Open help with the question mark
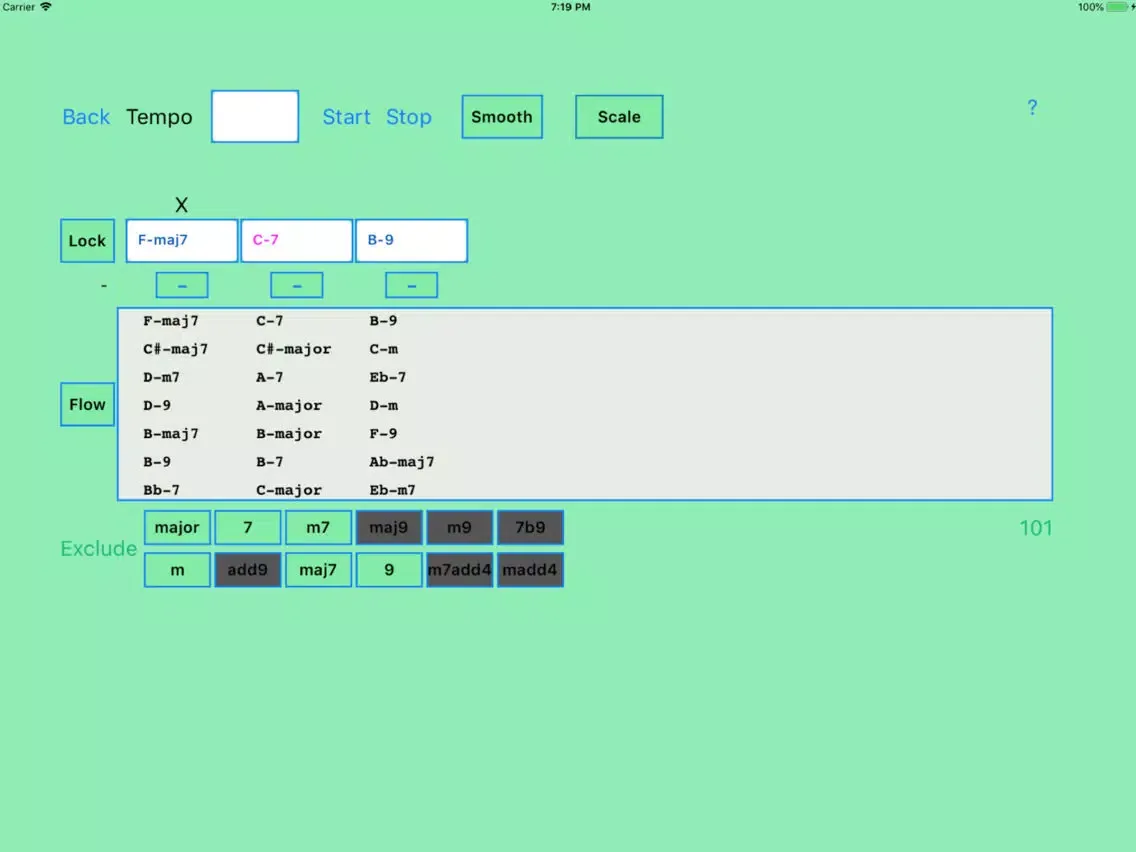Viewport: 1136px width, 852px height. coord(1032,108)
